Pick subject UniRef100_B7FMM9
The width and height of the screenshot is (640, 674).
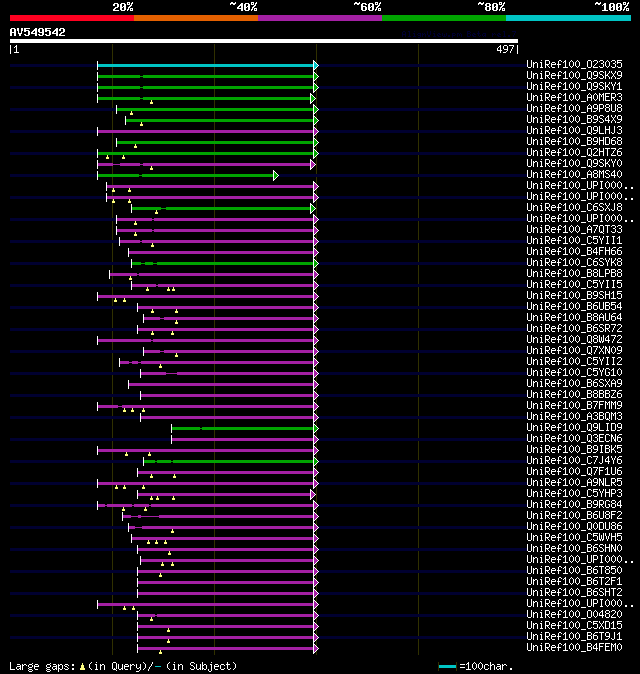(x=574, y=406)
